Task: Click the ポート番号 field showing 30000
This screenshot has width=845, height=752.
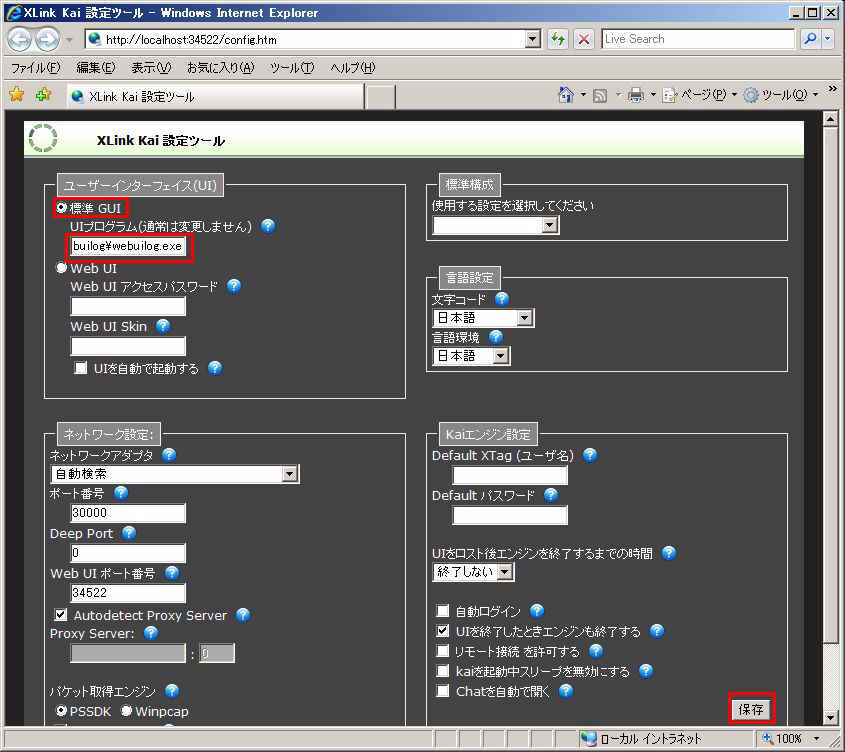Action: (x=128, y=513)
